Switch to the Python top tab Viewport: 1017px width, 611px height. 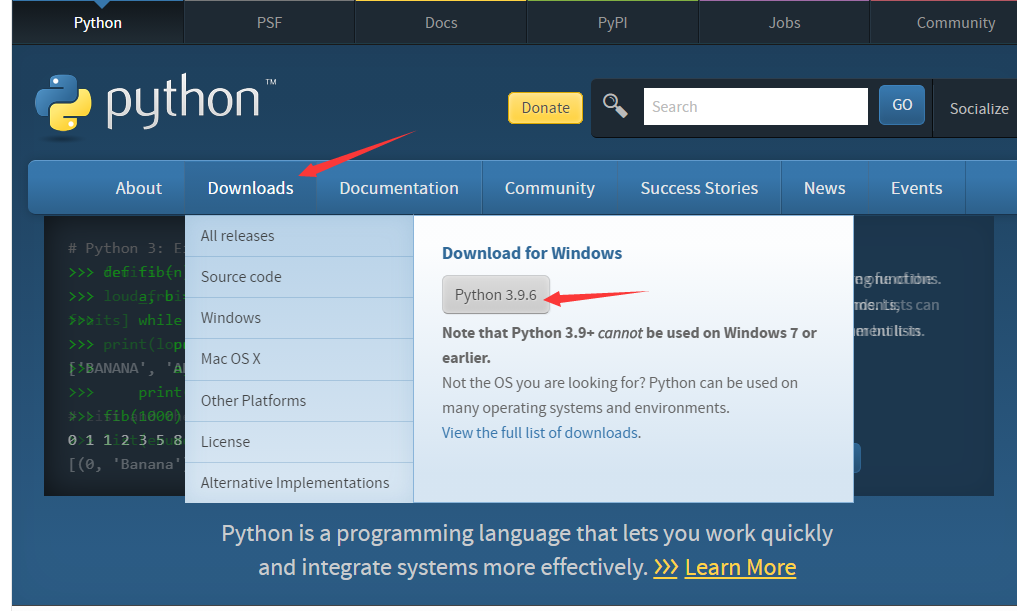pos(98,23)
